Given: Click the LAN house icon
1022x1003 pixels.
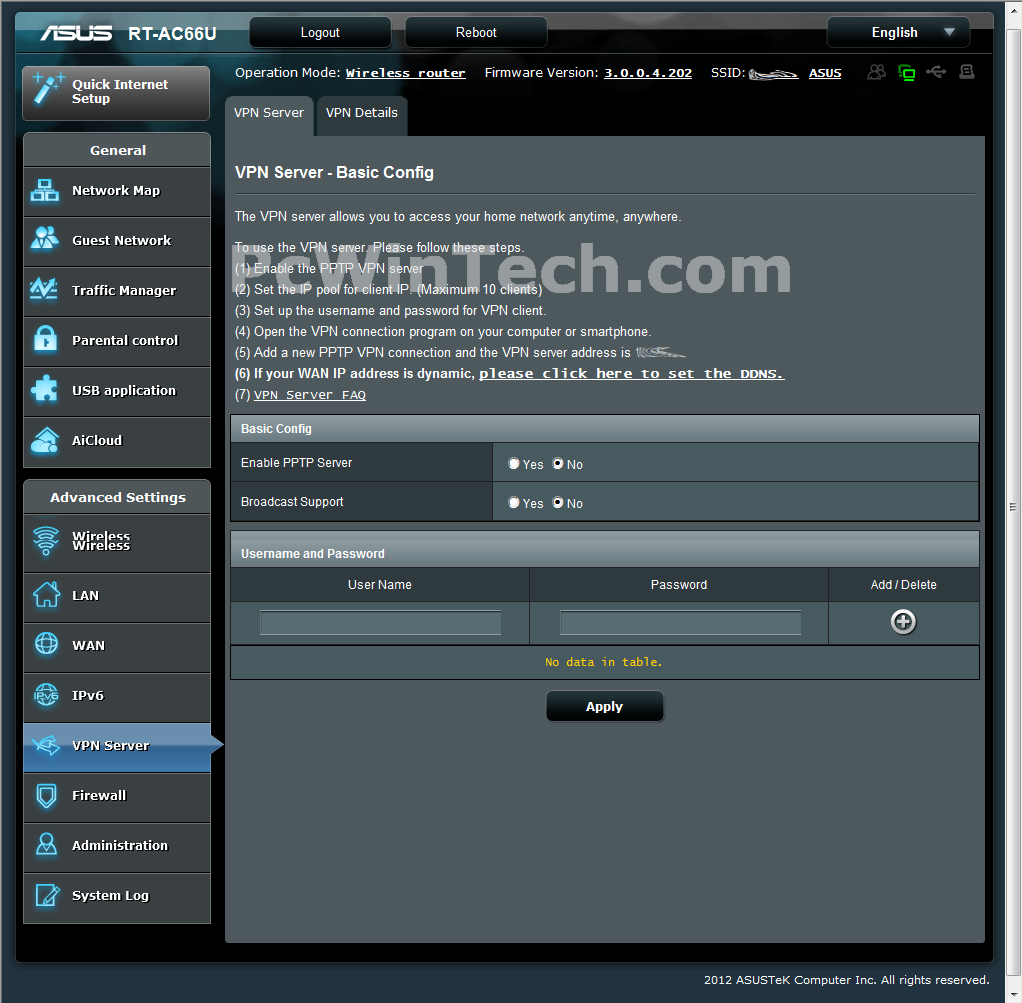Looking at the screenshot, I should point(46,594).
